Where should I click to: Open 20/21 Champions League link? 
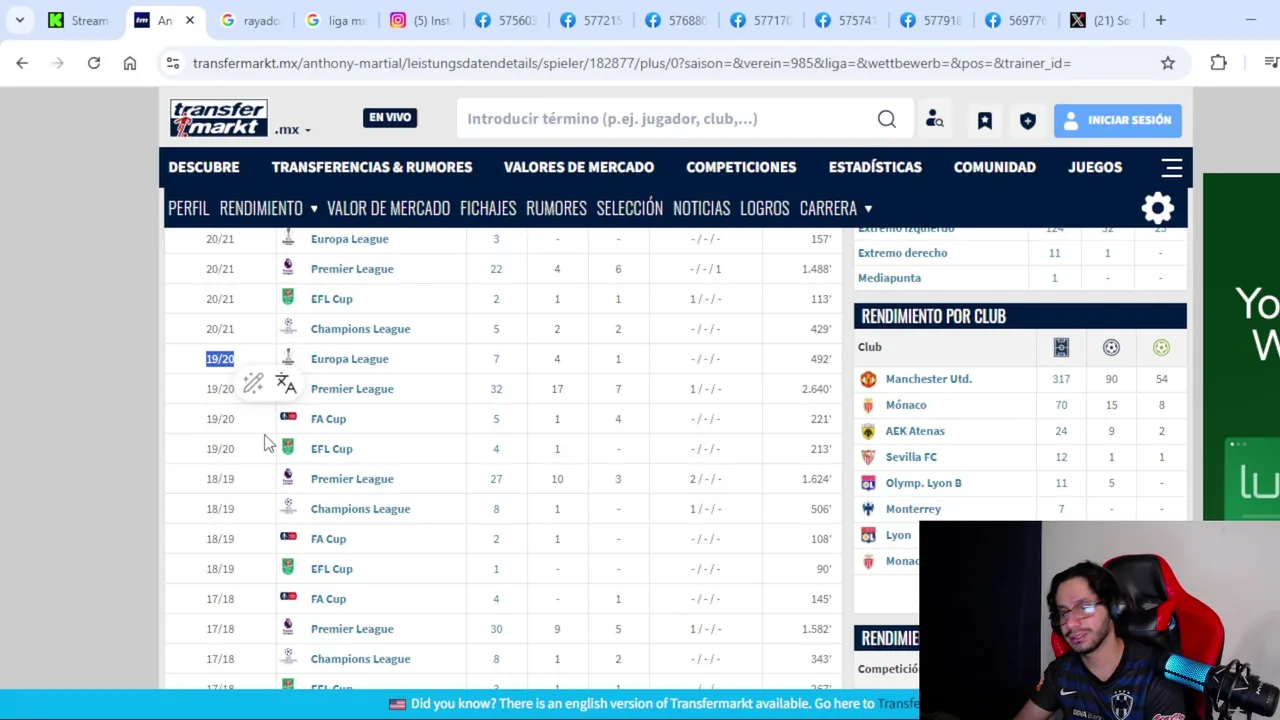pyautogui.click(x=360, y=329)
